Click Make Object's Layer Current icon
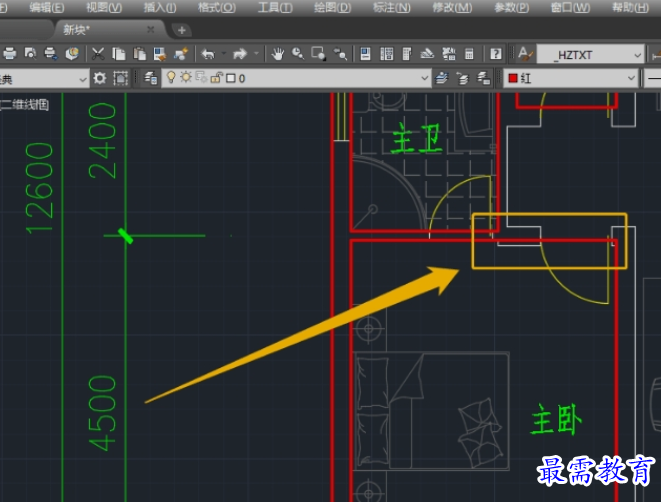 [441, 78]
